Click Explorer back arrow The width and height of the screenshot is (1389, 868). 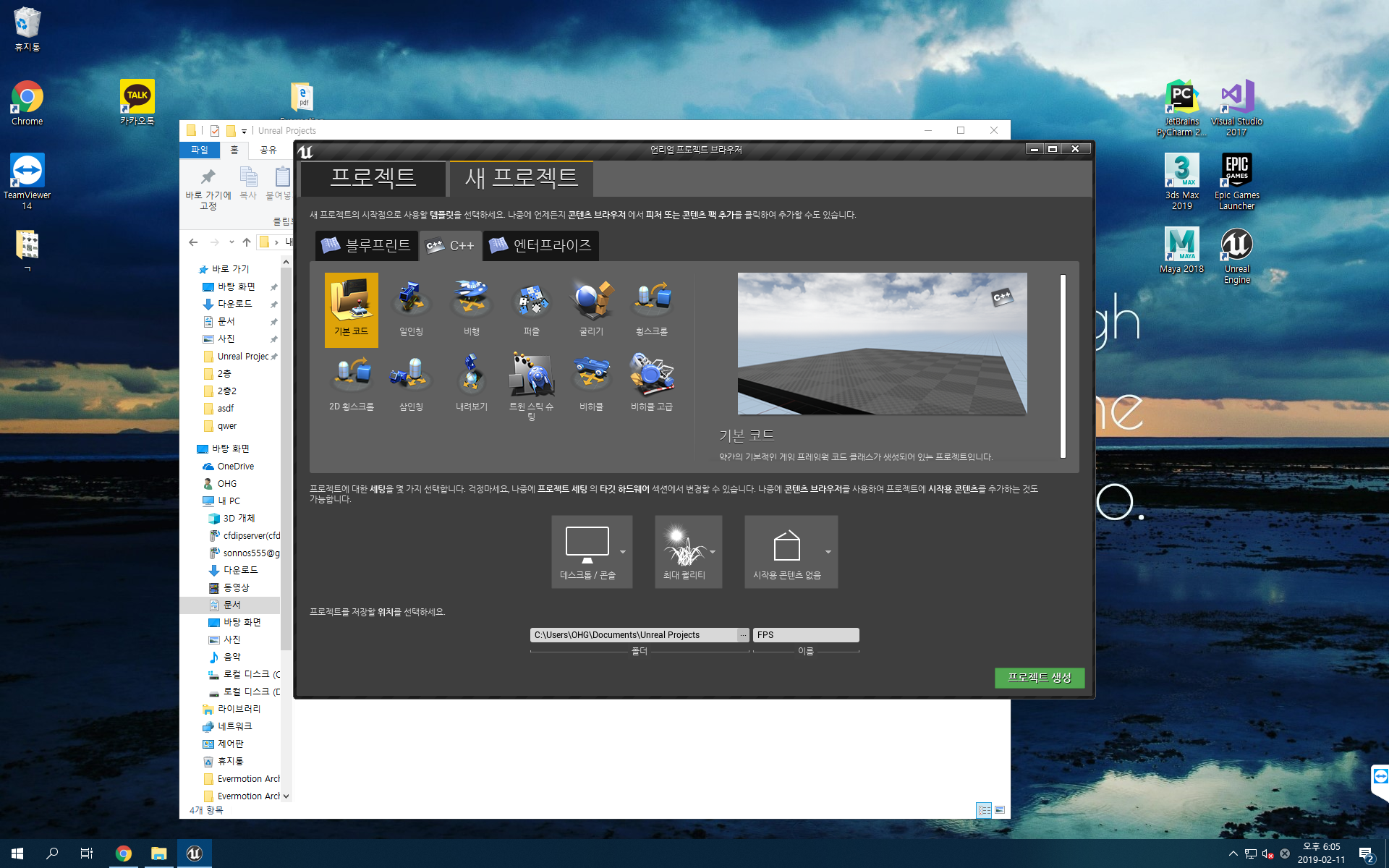tap(193, 242)
